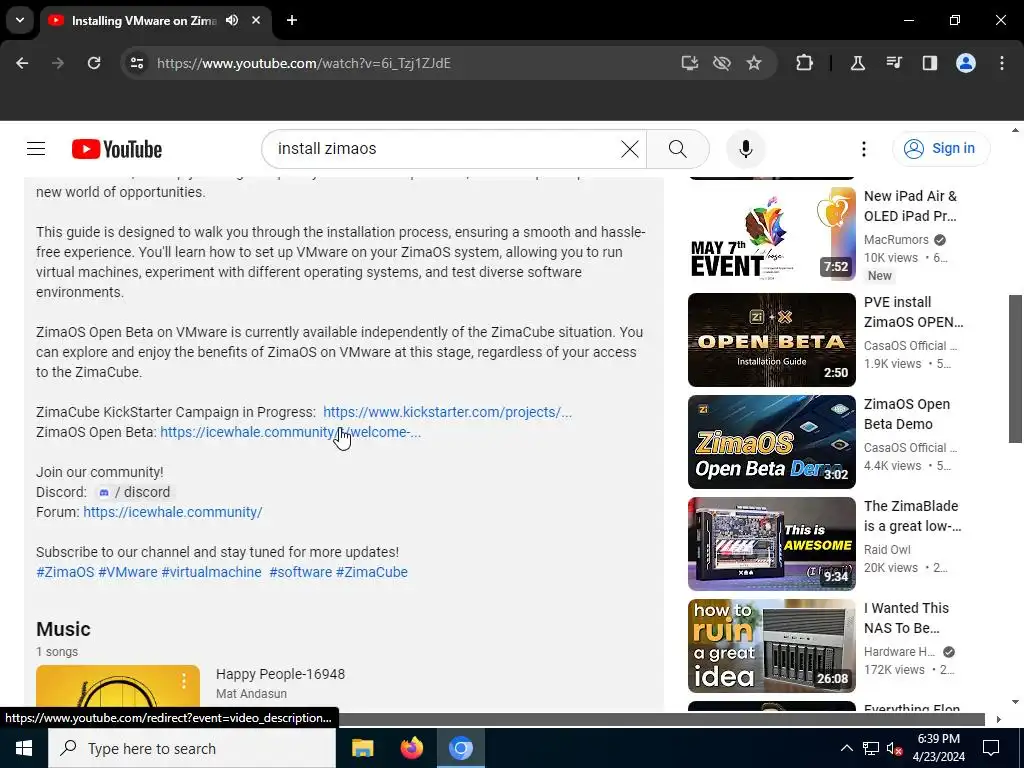The height and width of the screenshot is (768, 1024).
Task: Open the OPEN BETA Installation Guide thumbnail
Action: pyautogui.click(x=771, y=340)
